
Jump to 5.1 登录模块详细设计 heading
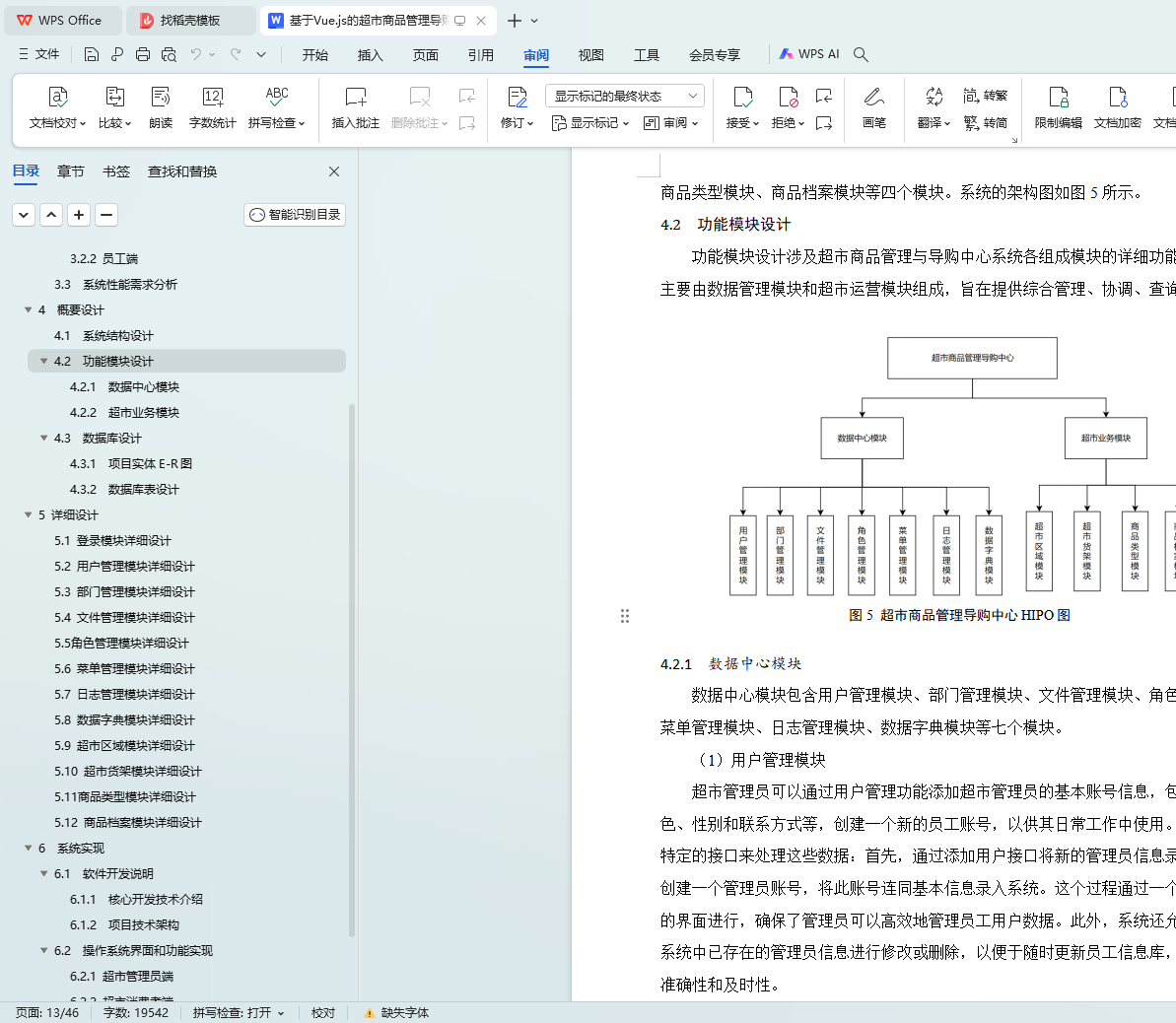112,541
